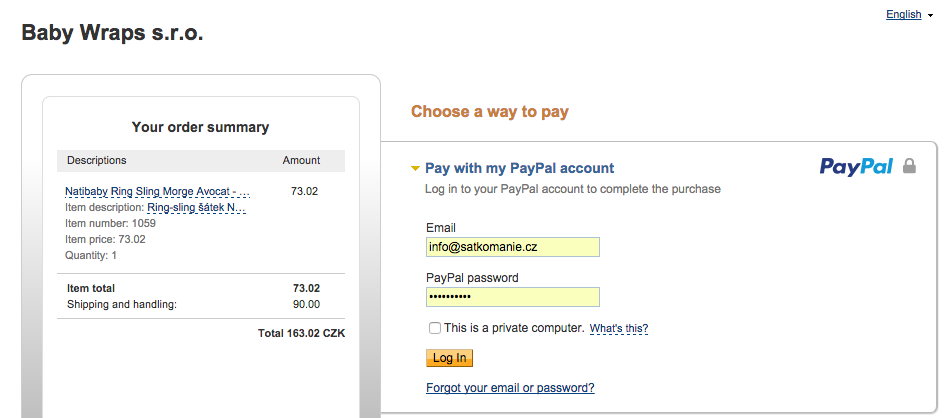
Task: Open the English language dropdown
Action: tap(903, 15)
